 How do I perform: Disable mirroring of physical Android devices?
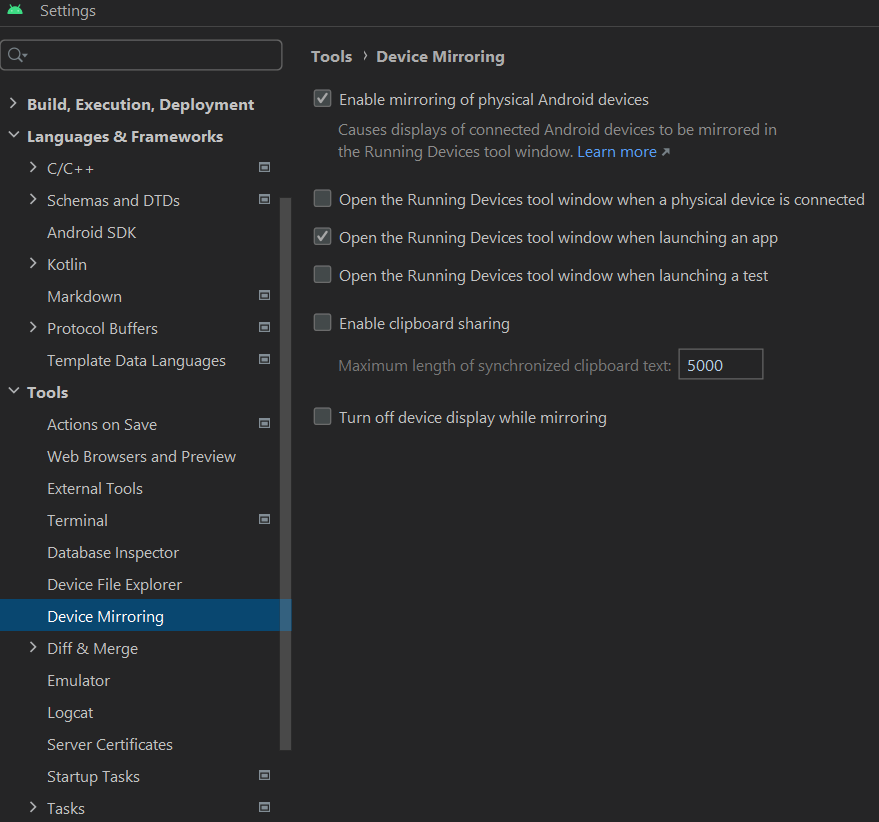(x=322, y=99)
